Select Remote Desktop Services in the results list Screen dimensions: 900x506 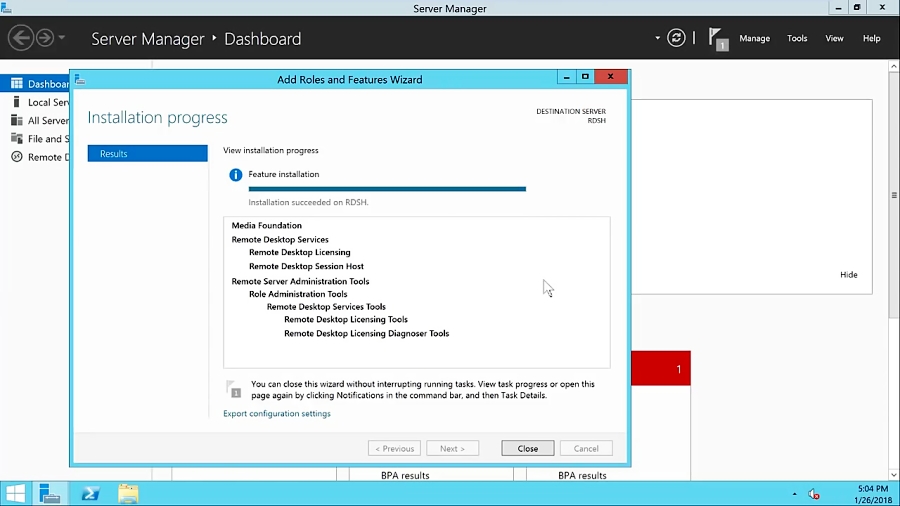280,240
